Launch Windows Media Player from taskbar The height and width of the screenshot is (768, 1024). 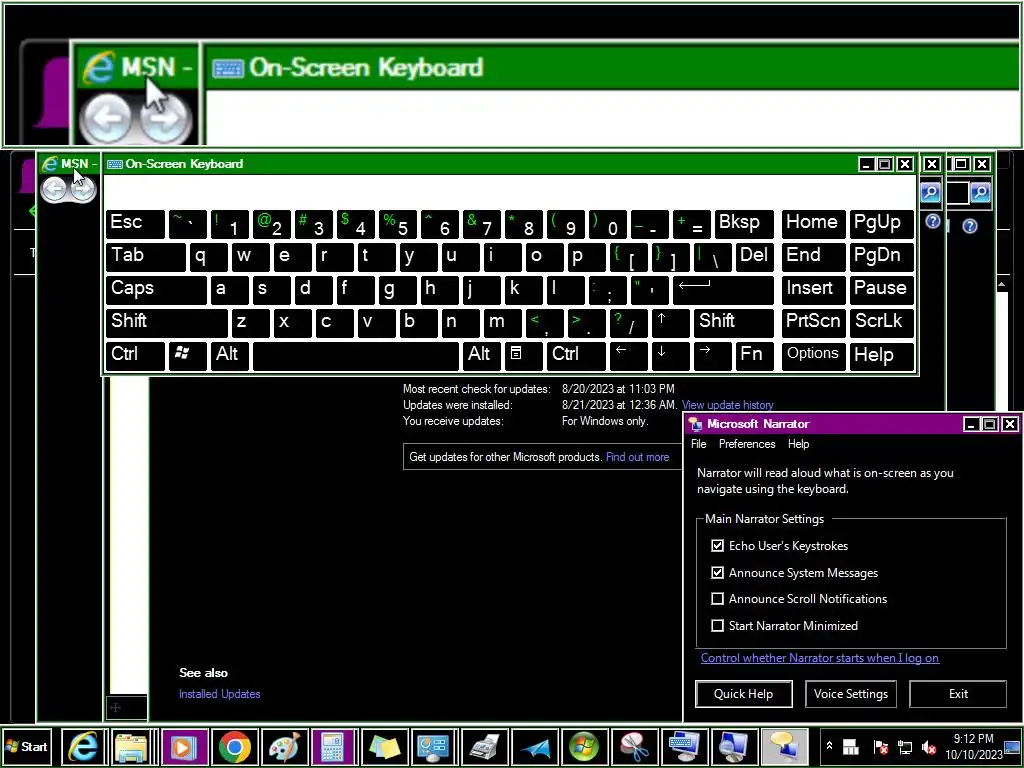[x=184, y=746]
